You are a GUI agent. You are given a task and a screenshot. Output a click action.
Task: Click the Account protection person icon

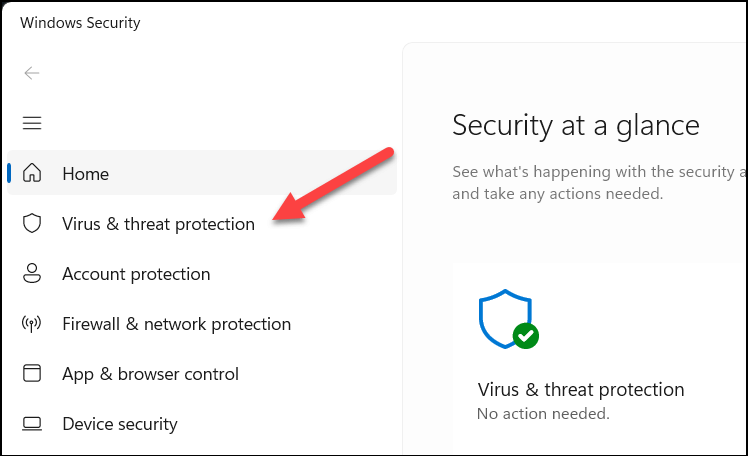[x=32, y=274]
